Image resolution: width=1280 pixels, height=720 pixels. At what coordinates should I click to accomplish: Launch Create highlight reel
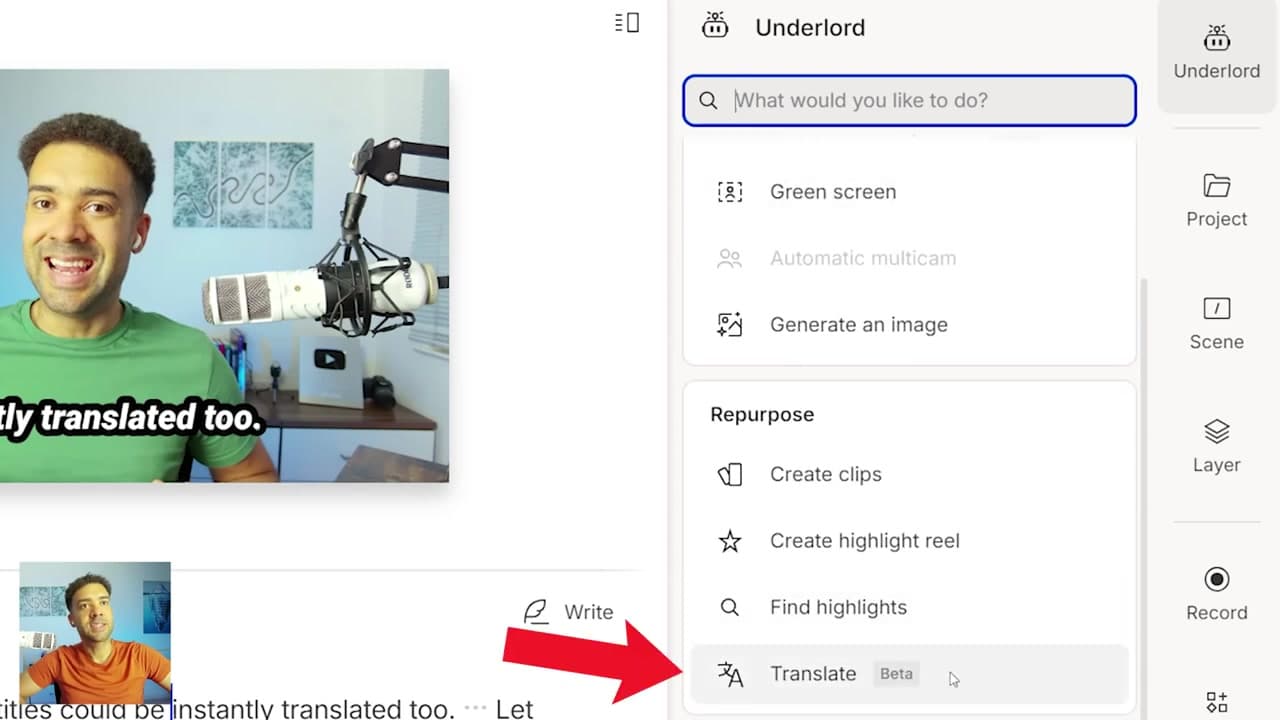click(909, 541)
